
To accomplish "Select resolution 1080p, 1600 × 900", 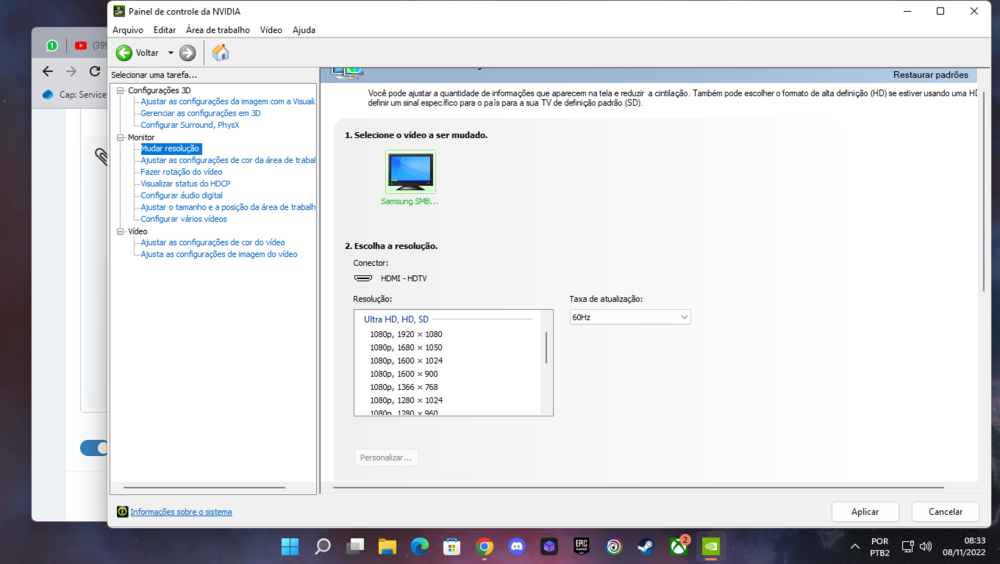I will 404,374.
